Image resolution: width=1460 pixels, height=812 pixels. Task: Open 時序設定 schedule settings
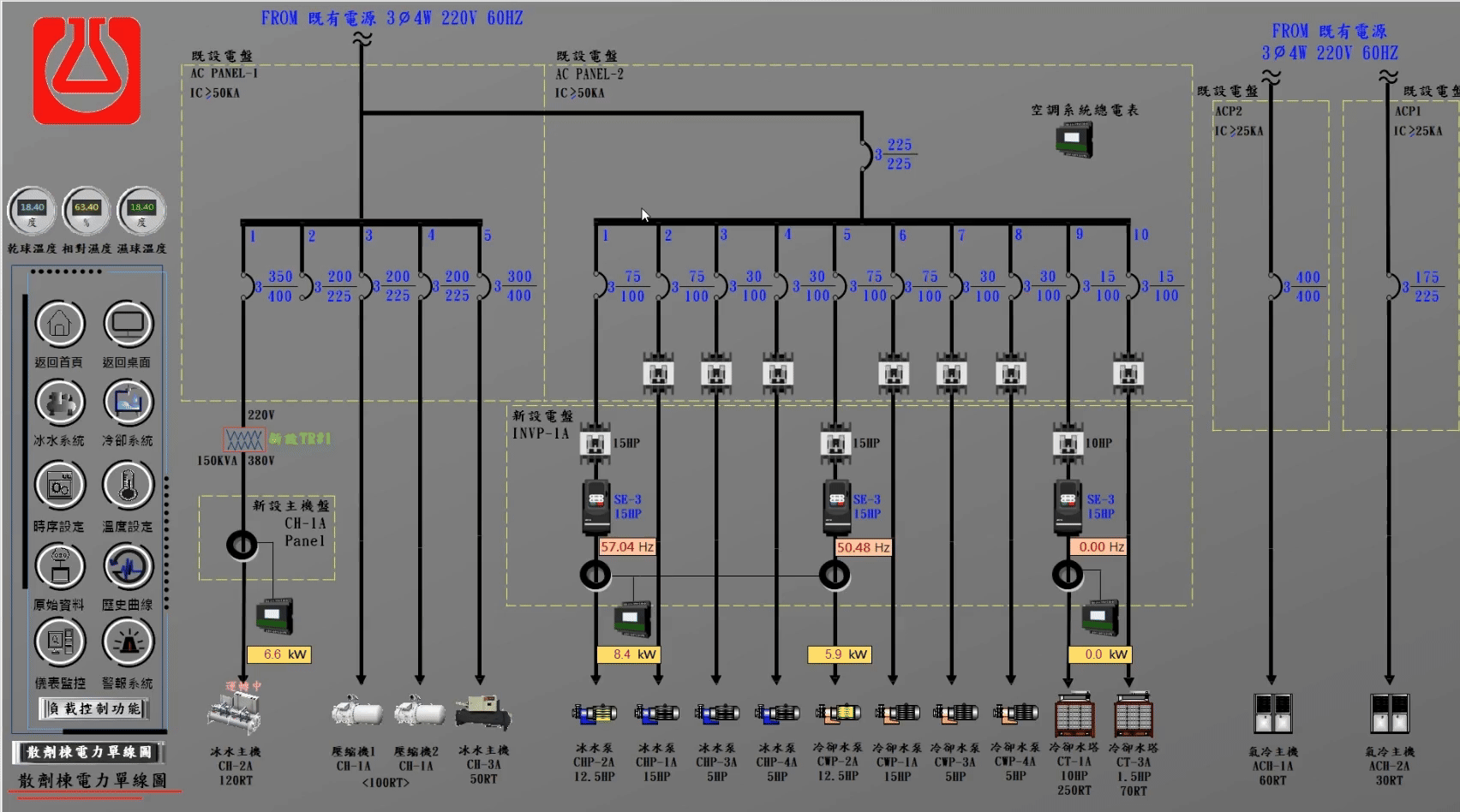[x=59, y=486]
